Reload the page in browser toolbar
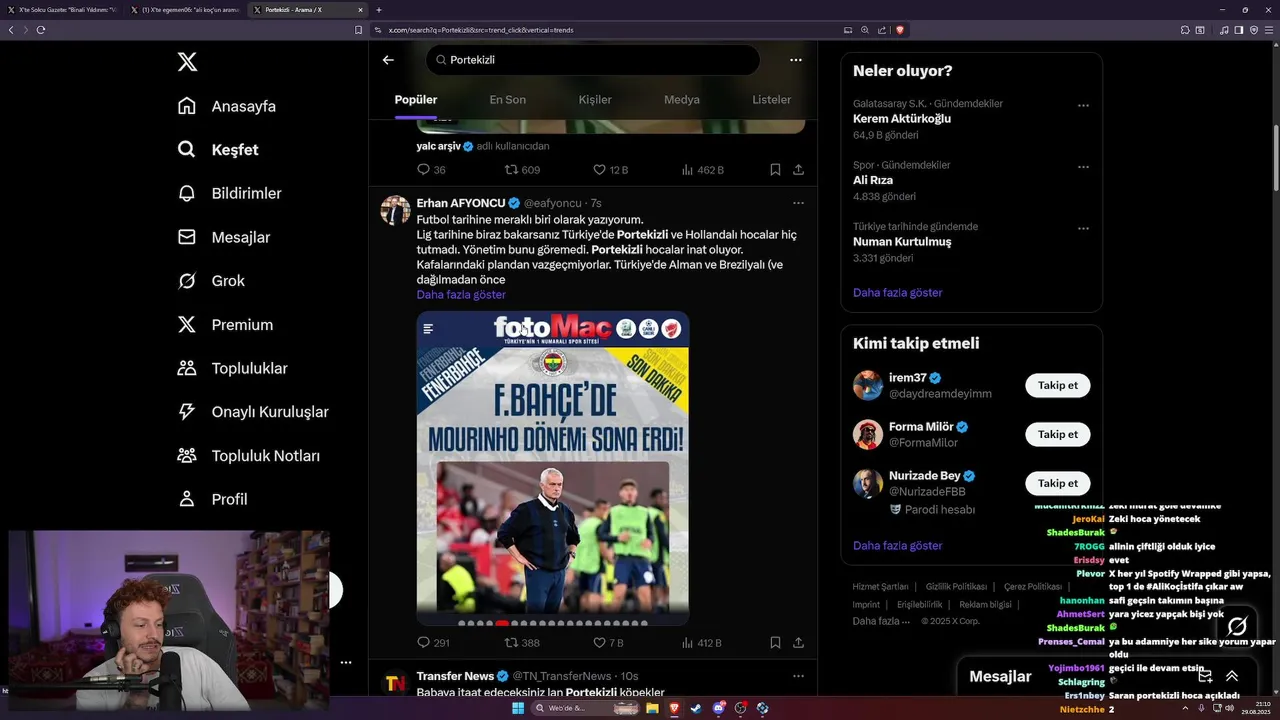This screenshot has width=1280, height=720. click(x=41, y=30)
